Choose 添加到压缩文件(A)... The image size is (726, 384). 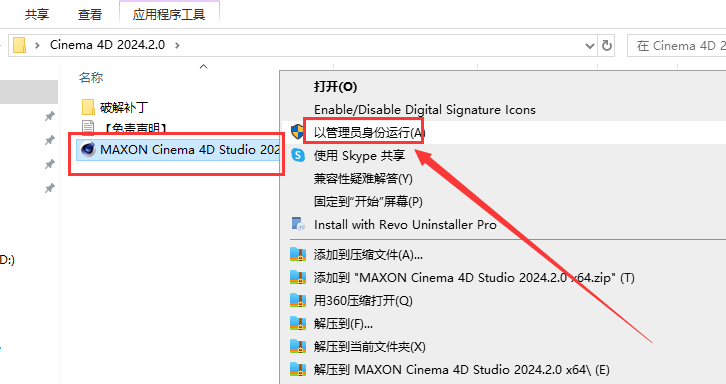point(368,255)
